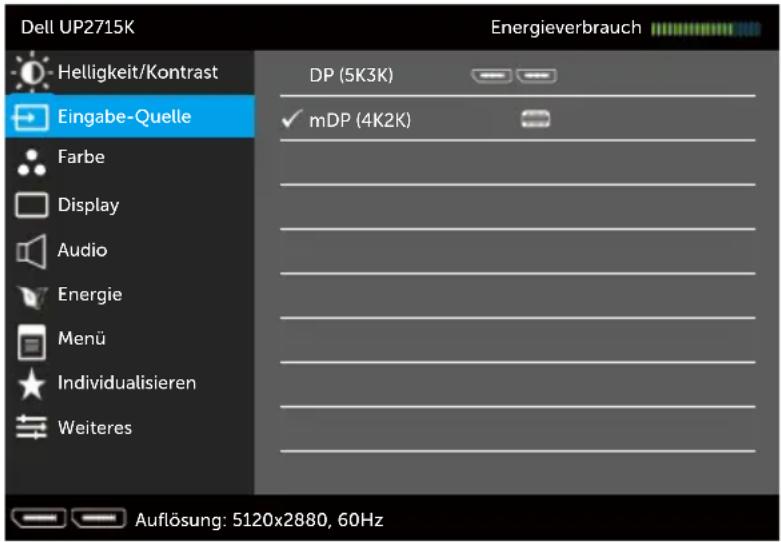
Task: Click the Weiteres sliders icon
Action: click(31, 427)
